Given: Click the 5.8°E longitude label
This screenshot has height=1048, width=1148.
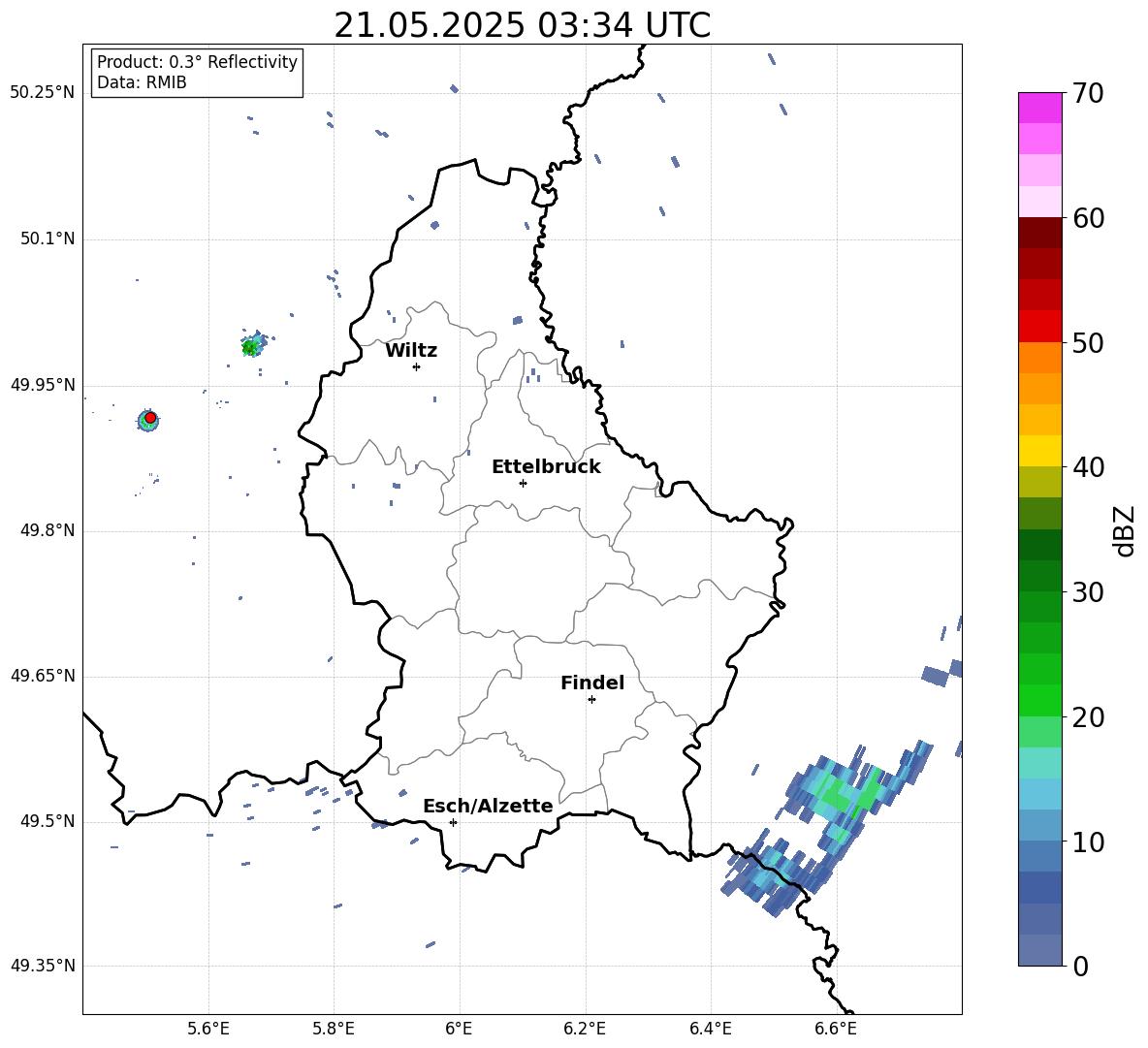Looking at the screenshot, I should [x=334, y=1030].
